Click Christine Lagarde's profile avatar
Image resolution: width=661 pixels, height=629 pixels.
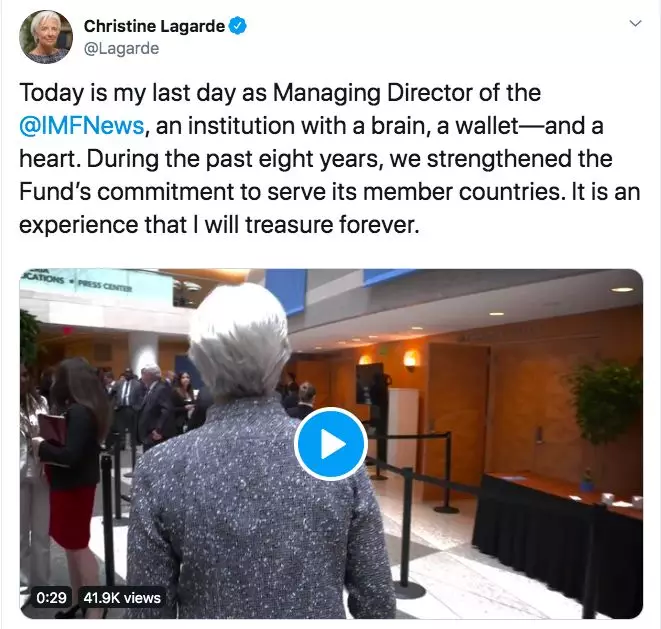click(x=46, y=37)
